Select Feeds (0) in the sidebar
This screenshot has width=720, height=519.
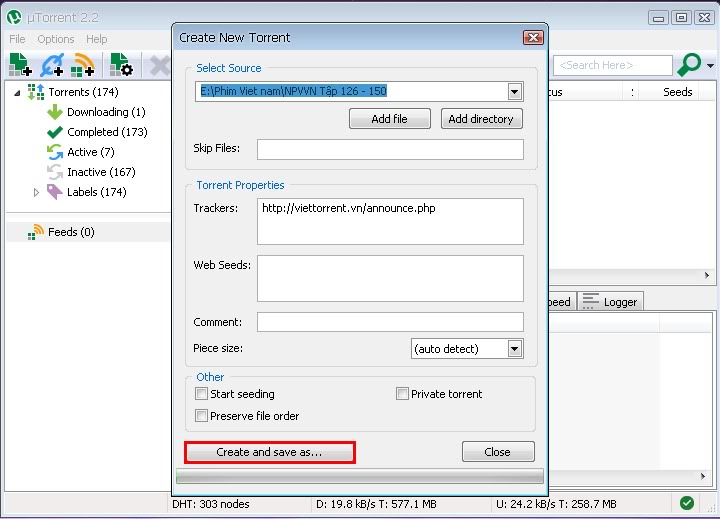tap(71, 232)
